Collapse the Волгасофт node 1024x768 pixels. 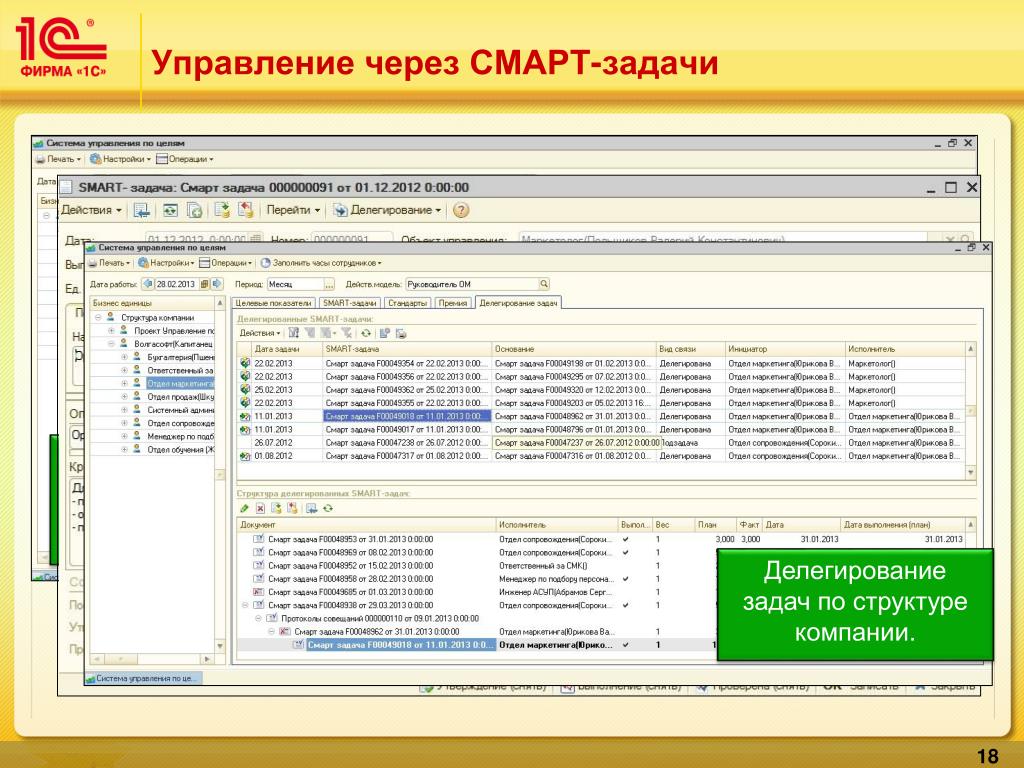click(x=111, y=344)
